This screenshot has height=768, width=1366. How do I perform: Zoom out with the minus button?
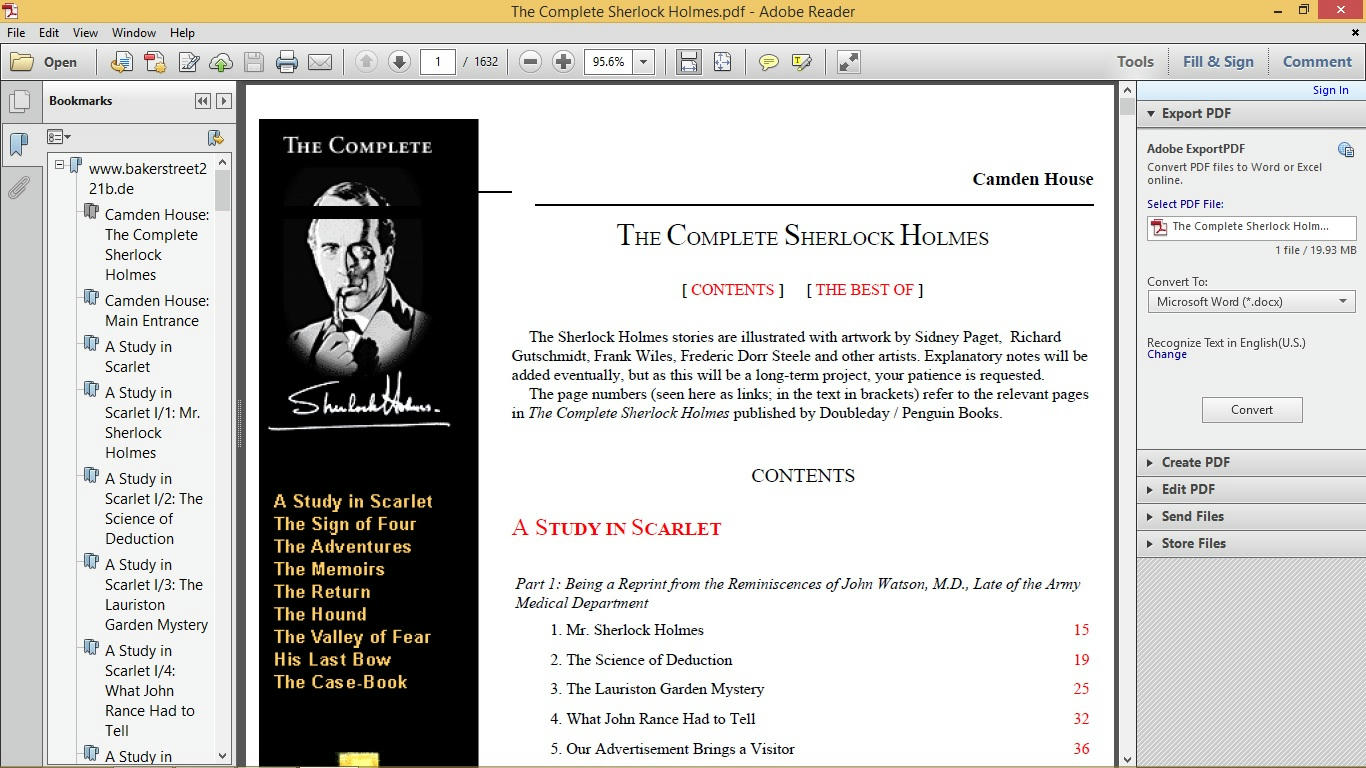point(531,62)
